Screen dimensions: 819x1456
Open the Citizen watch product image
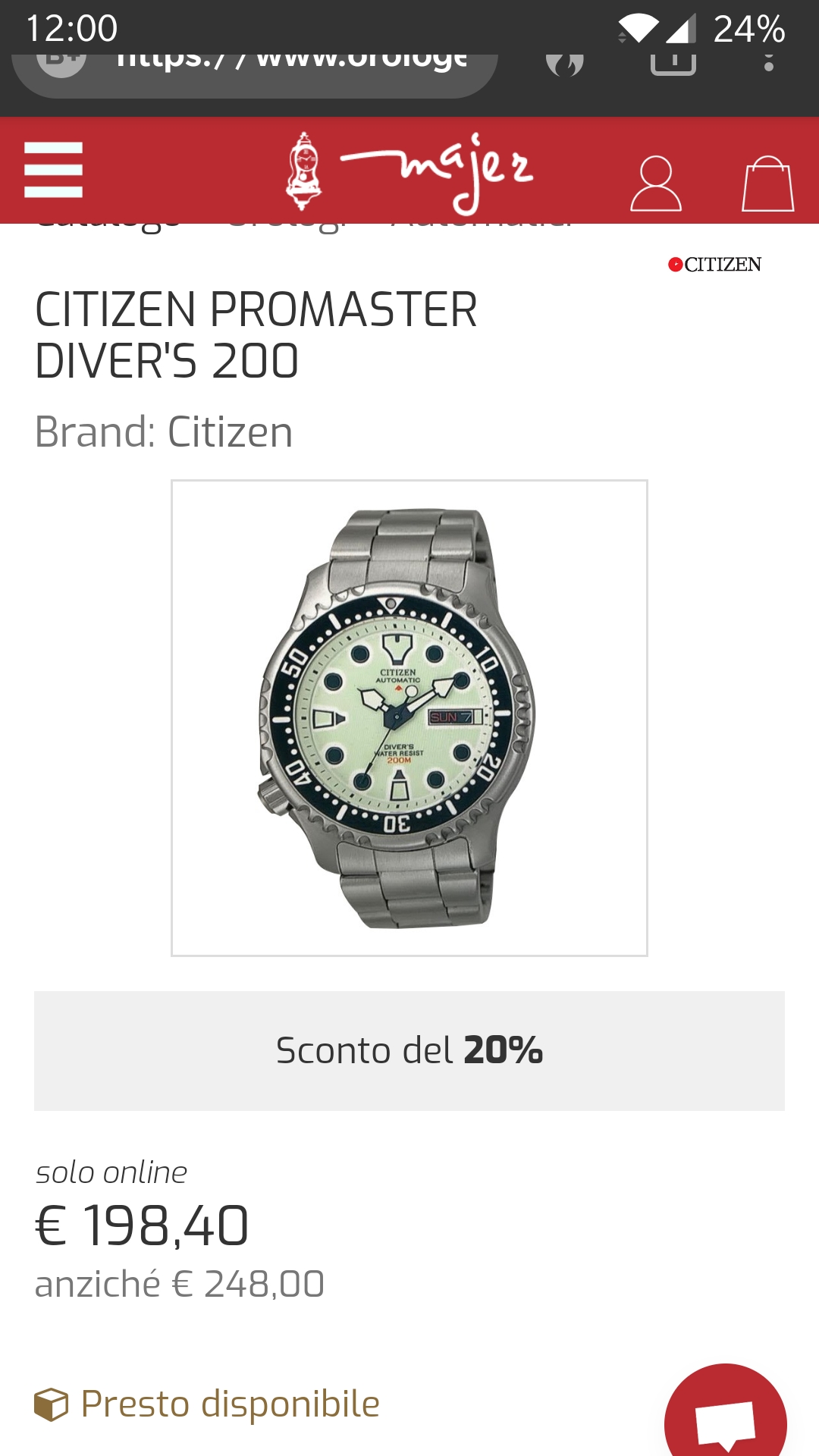point(409,718)
